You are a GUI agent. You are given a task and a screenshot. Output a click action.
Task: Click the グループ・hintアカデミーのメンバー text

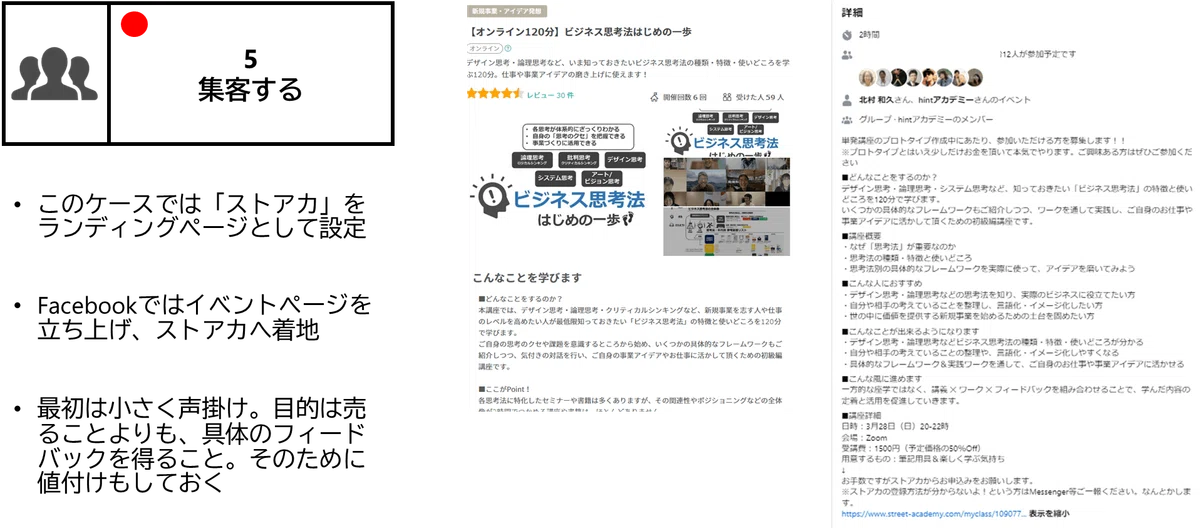(x=924, y=120)
